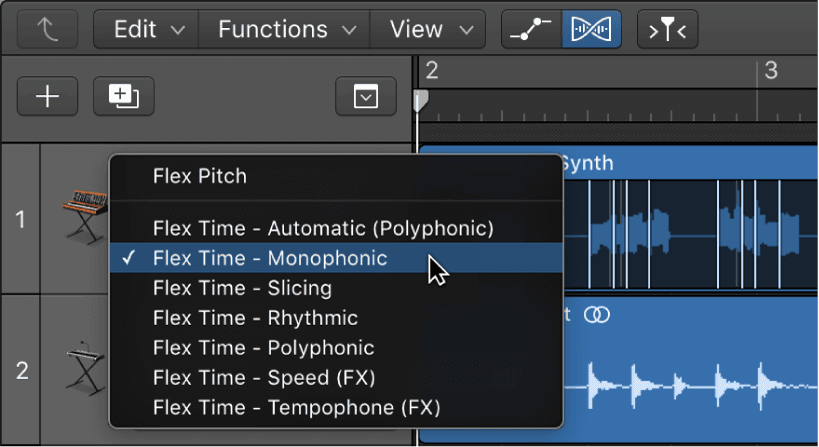Click the waveform in the Synth region
819x447 pixels.
tap(691, 234)
